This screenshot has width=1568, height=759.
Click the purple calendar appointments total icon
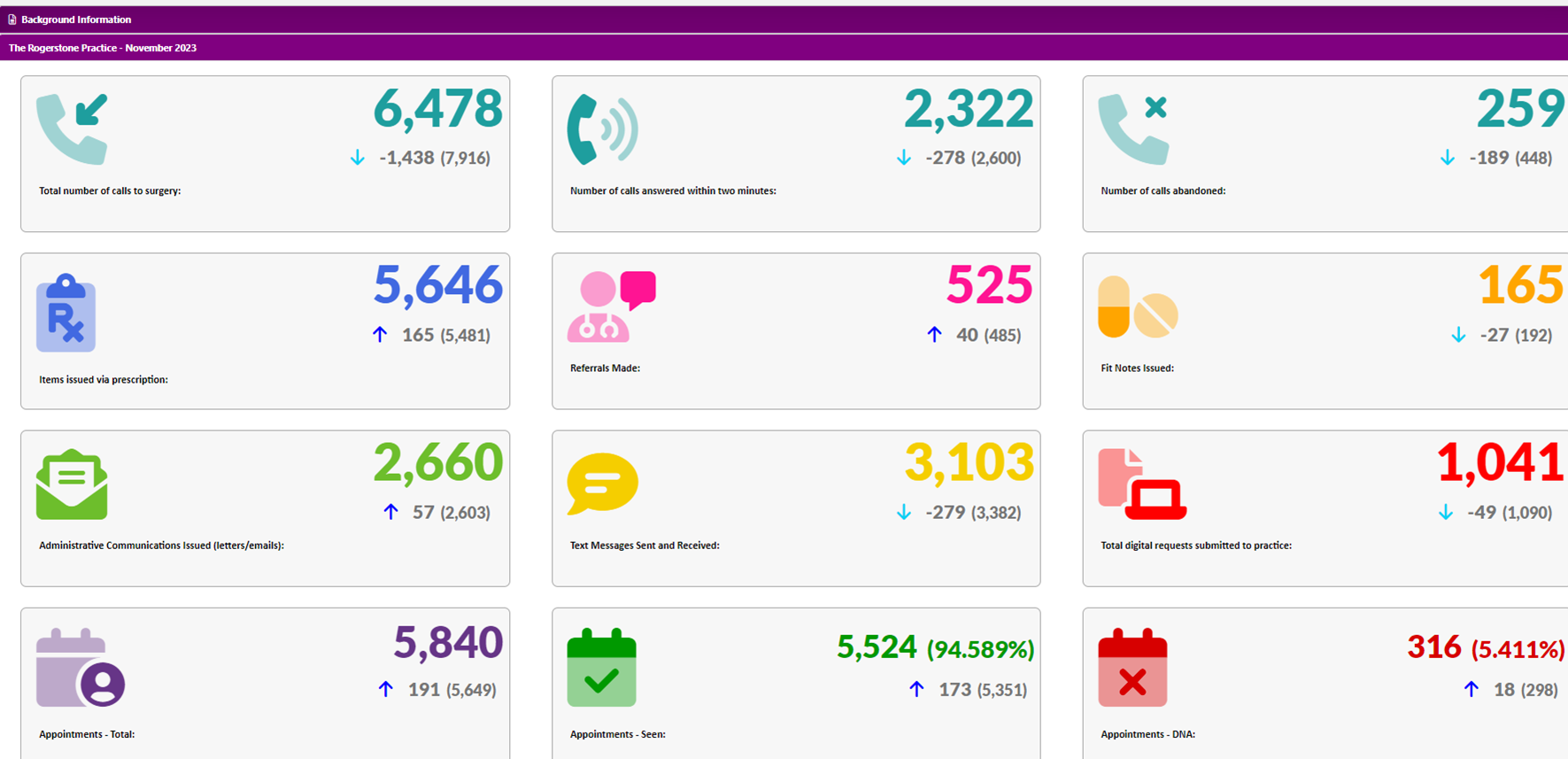click(x=80, y=668)
